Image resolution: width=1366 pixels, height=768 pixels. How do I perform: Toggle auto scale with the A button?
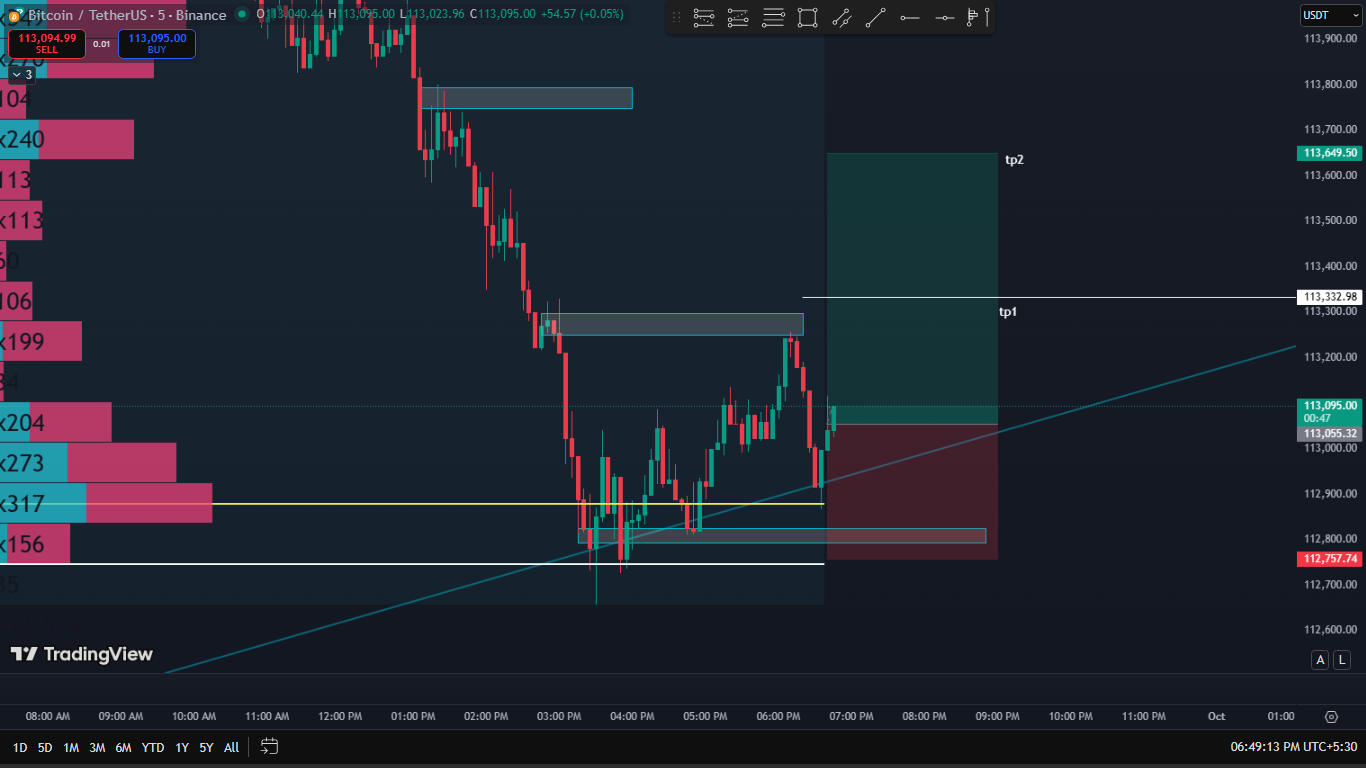tap(1321, 660)
